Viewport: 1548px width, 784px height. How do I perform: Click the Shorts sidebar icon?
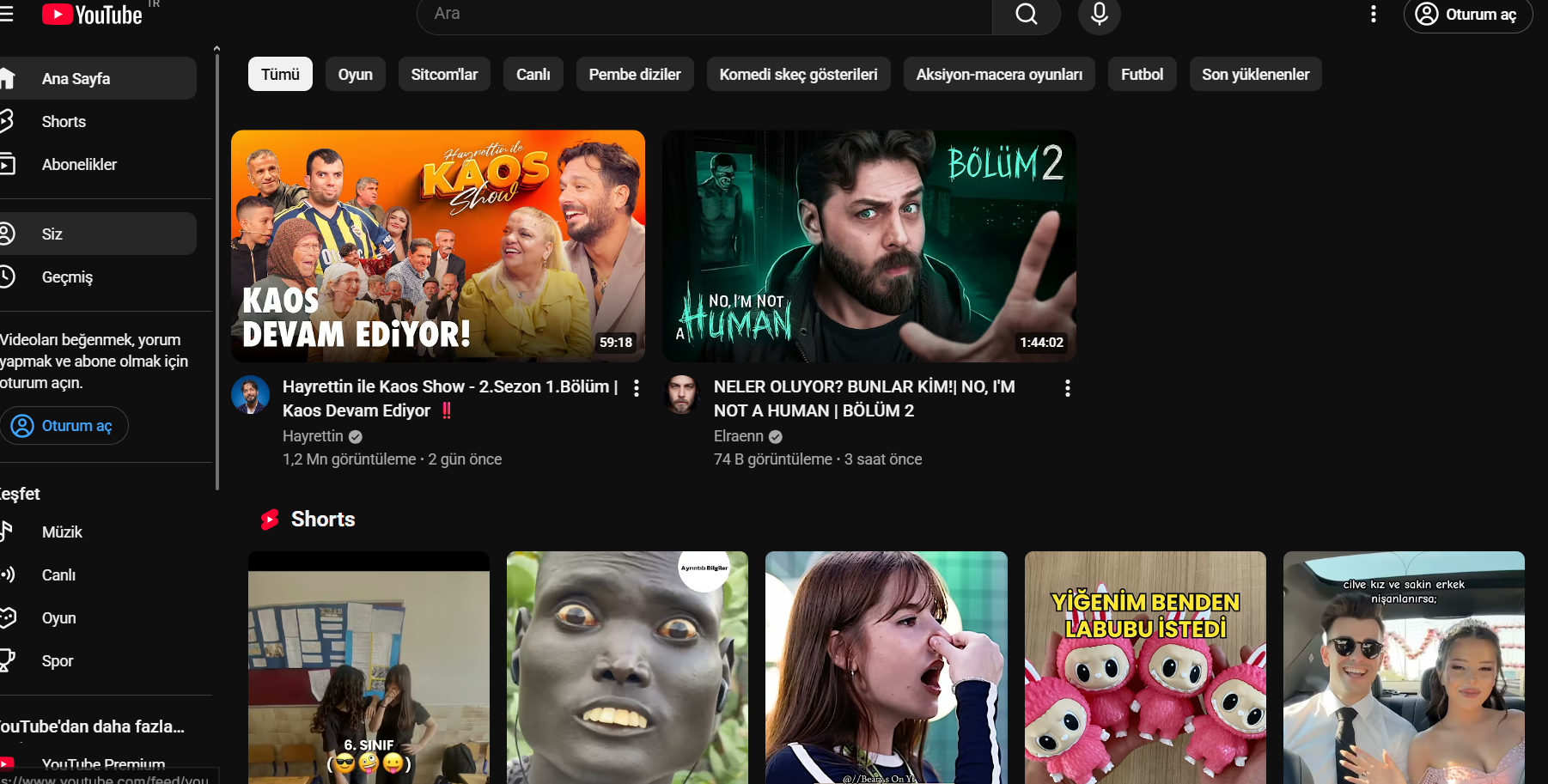coord(7,122)
